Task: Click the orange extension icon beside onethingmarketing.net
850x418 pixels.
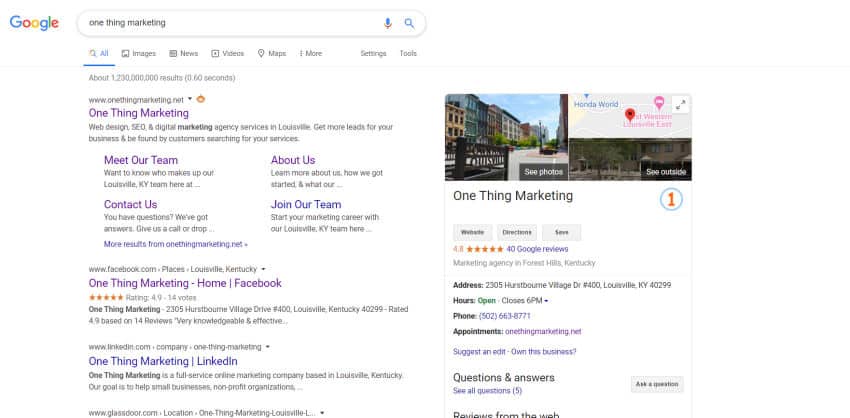Action: (201, 99)
